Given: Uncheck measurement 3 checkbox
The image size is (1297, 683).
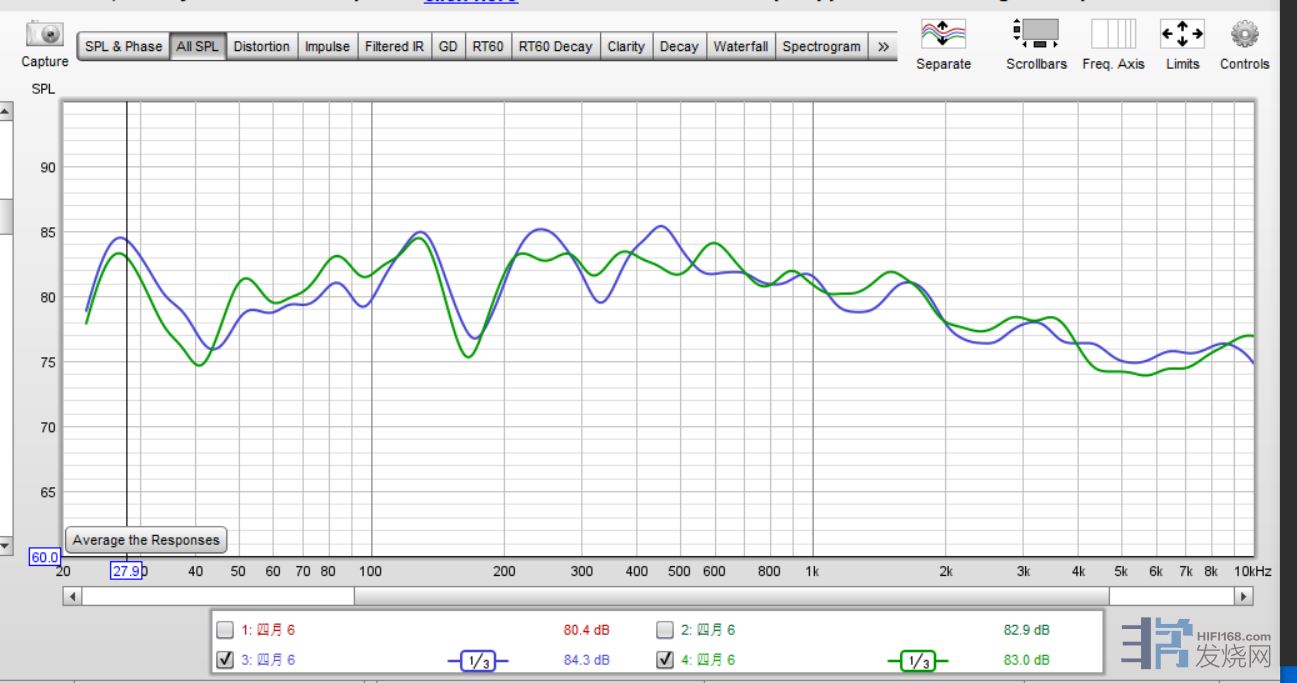Looking at the screenshot, I should coord(225,660).
